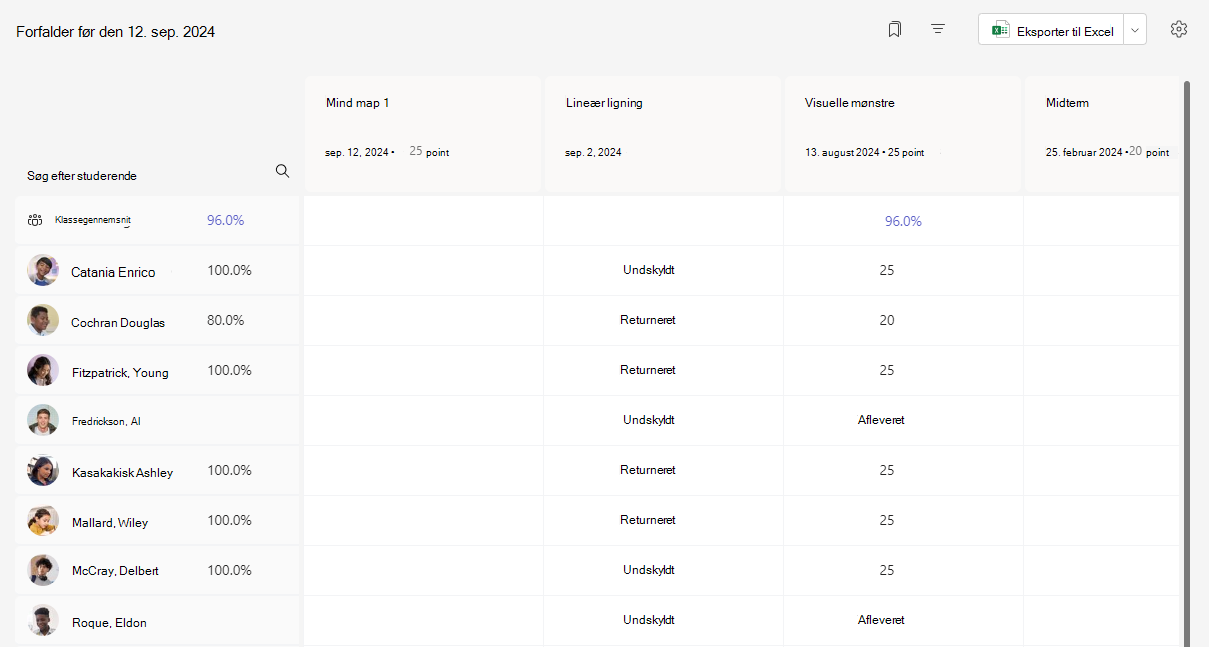Viewport: 1209px width, 647px height.
Task: Open Fredrickson, Al's avatar
Action: pos(43,420)
